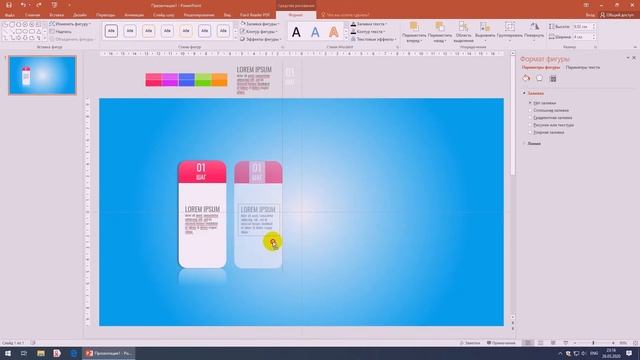Undo the last action
Image resolution: width=640 pixels, height=360 pixels.
pos(23,5)
